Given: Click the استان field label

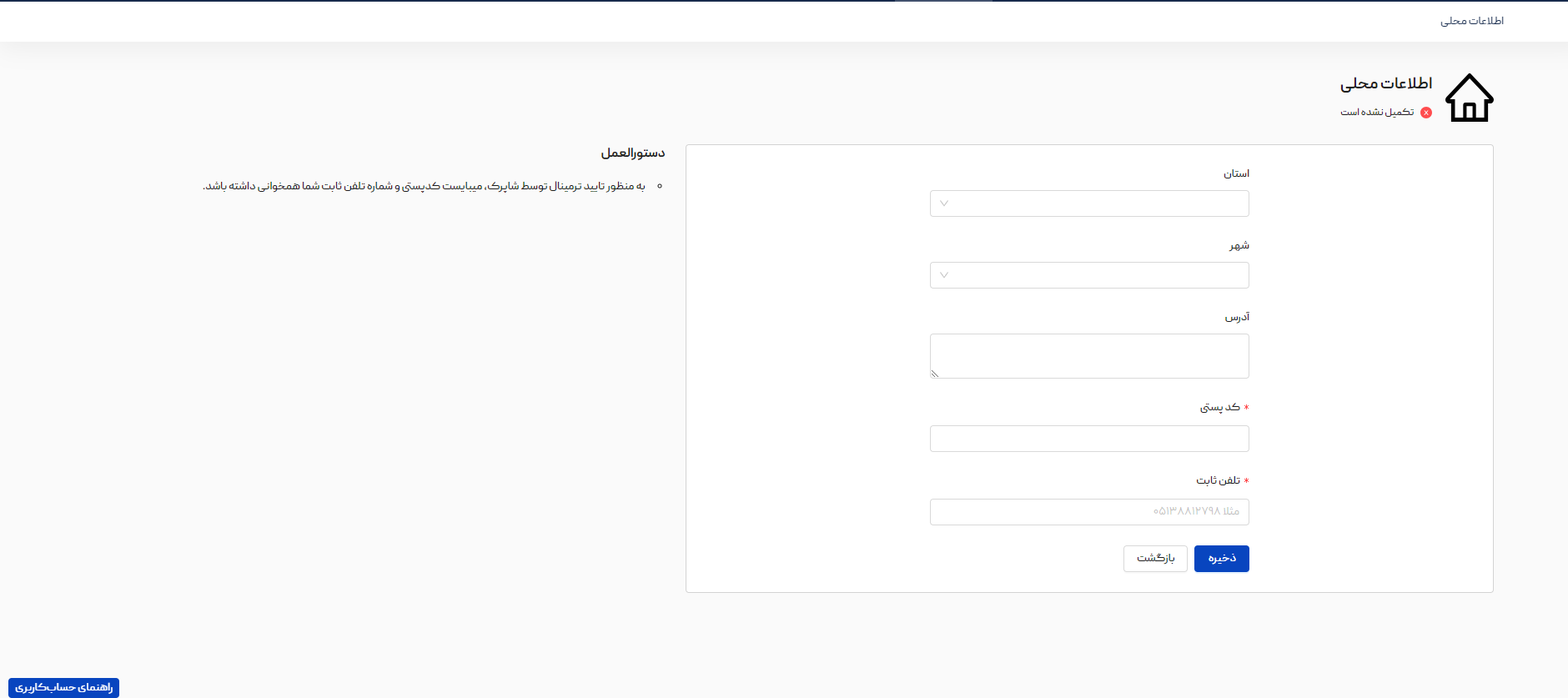Looking at the screenshot, I should [1236, 173].
